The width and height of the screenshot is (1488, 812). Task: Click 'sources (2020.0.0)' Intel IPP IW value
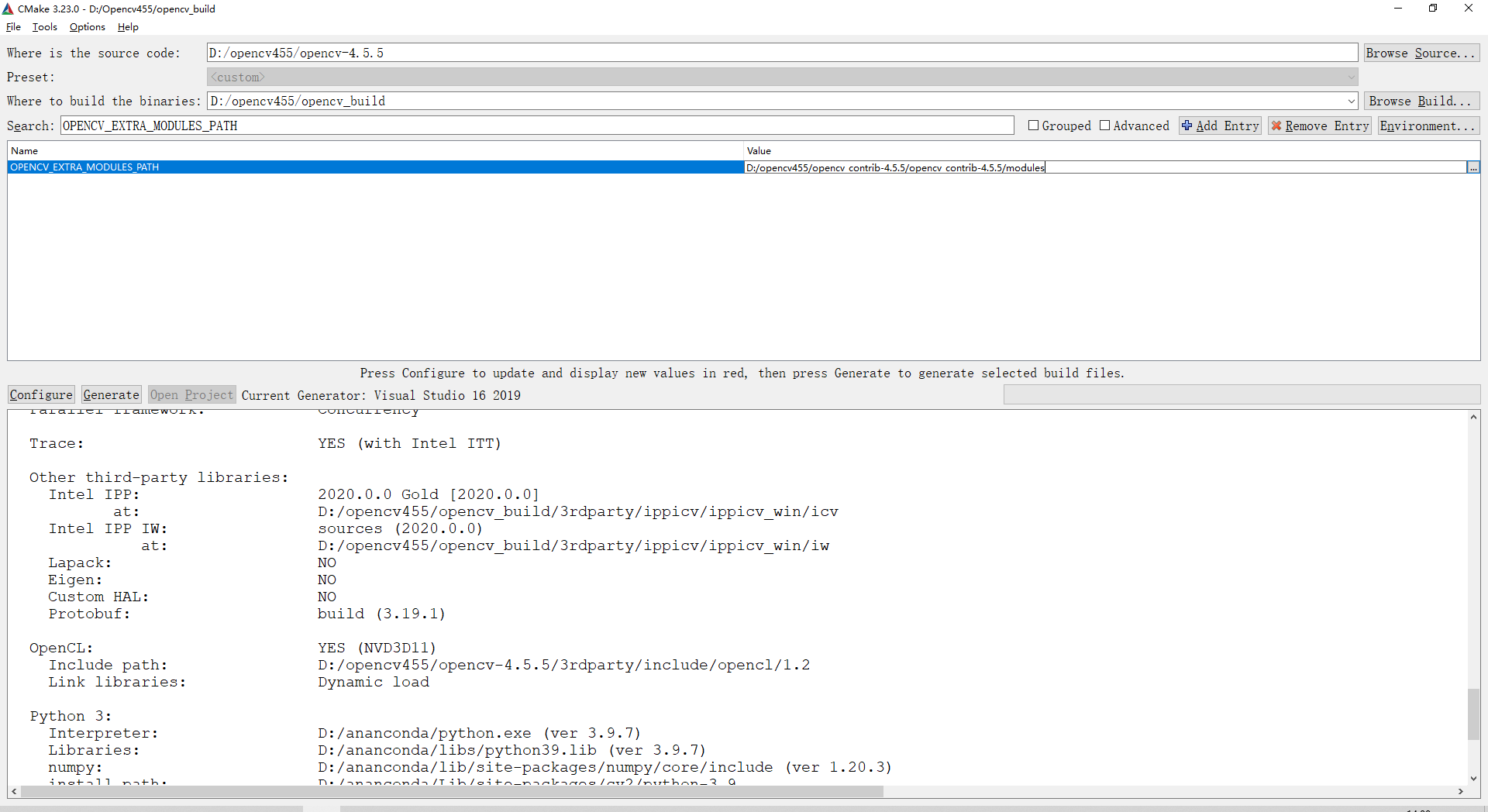coord(401,528)
